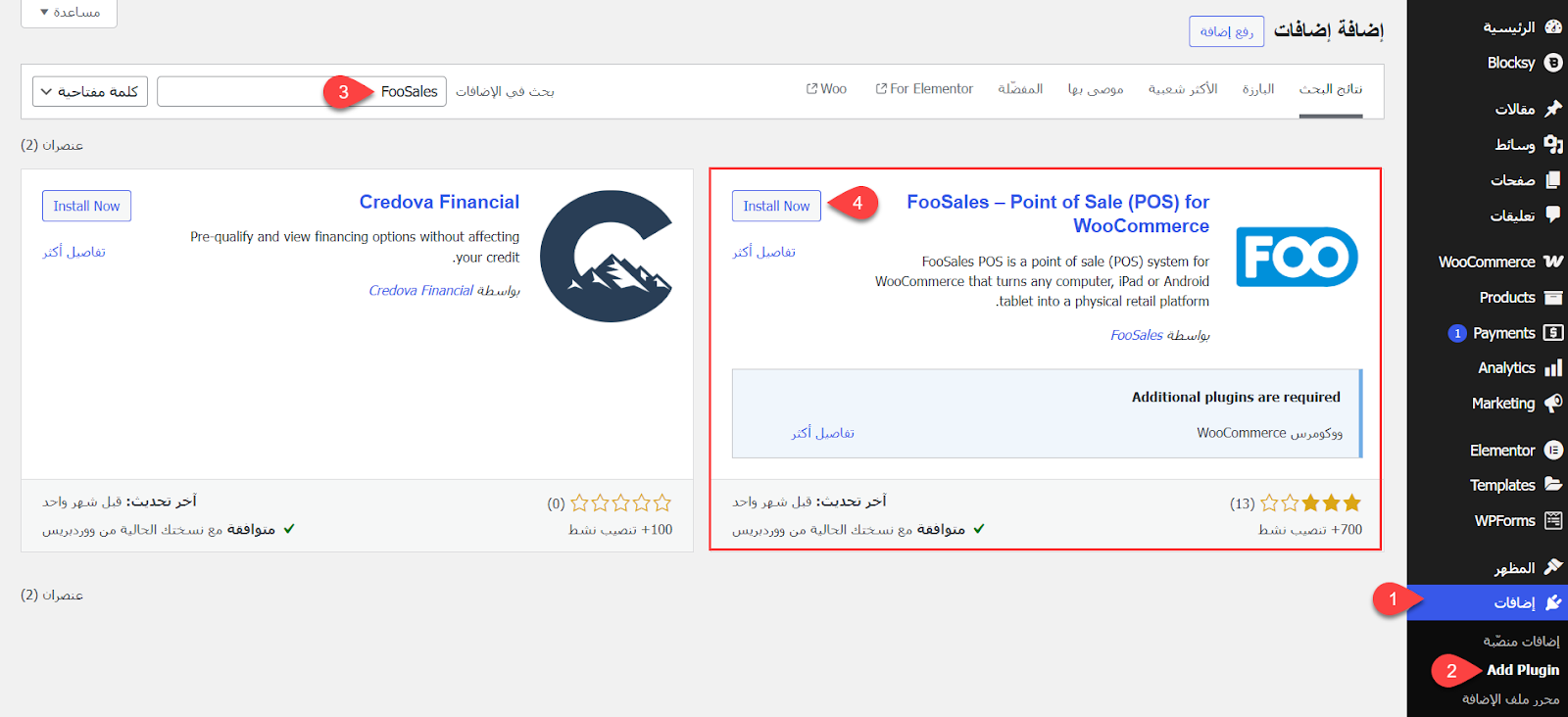This screenshot has width=1568, height=717.
Task: Expand the keyword search type dropdown
Action: coord(90,92)
